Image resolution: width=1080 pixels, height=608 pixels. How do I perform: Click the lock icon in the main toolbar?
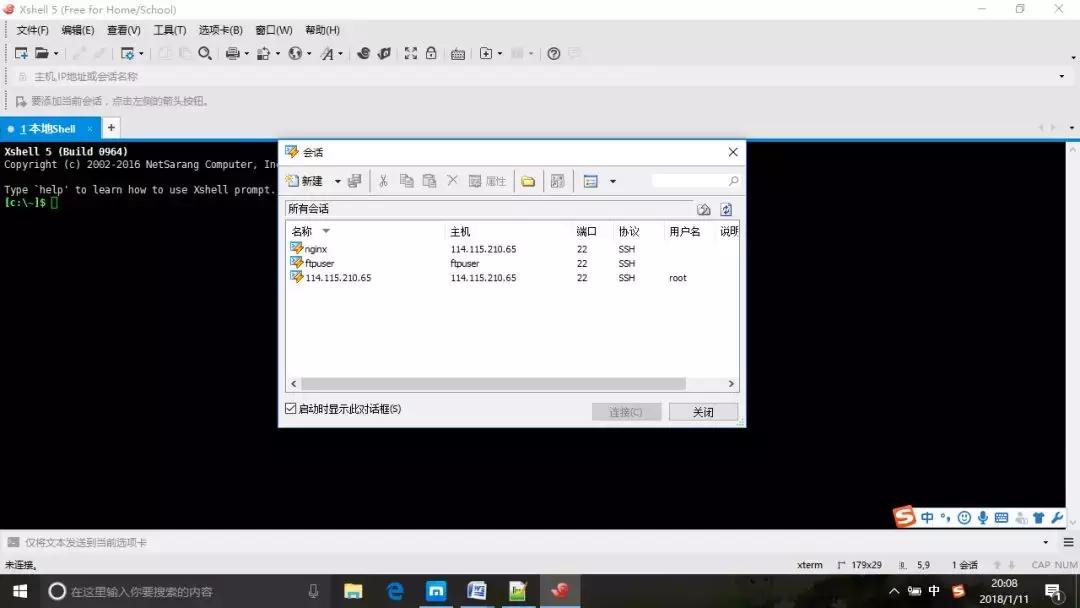430,53
